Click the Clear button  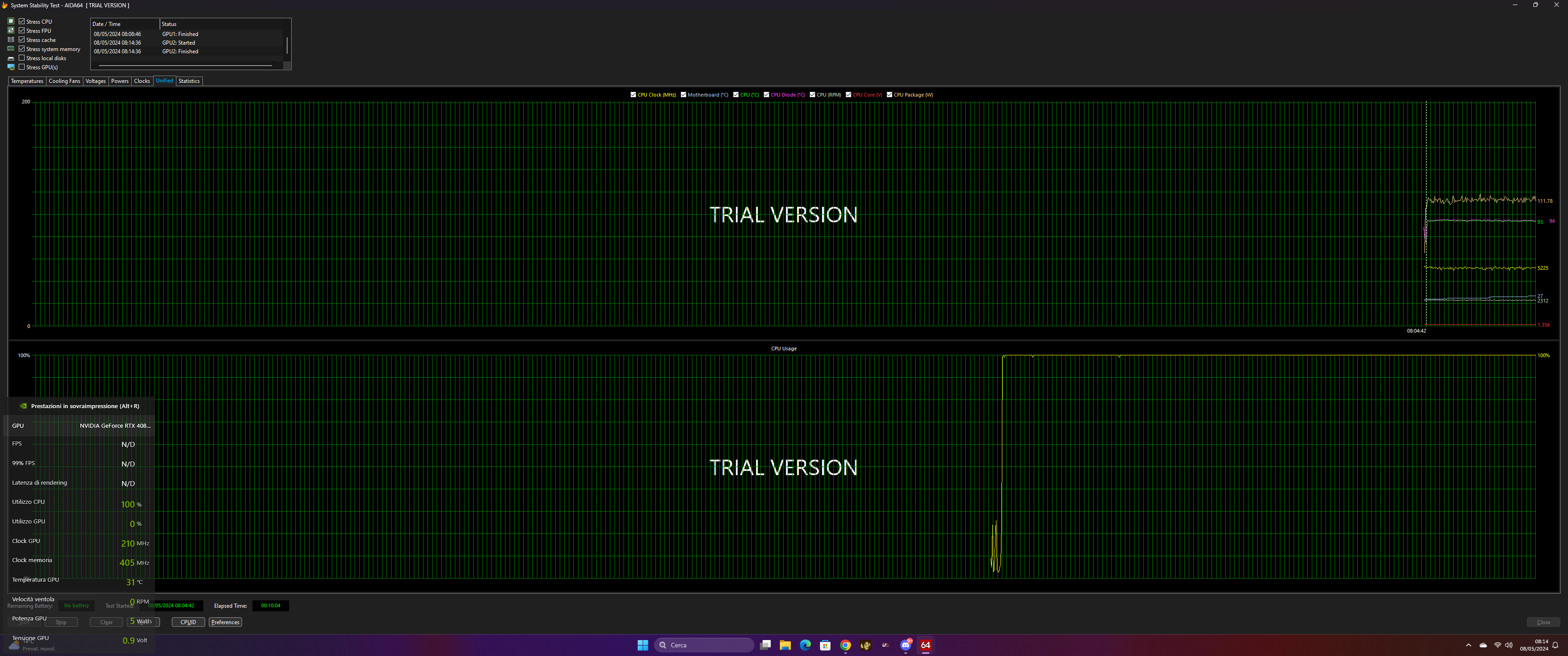(x=107, y=622)
